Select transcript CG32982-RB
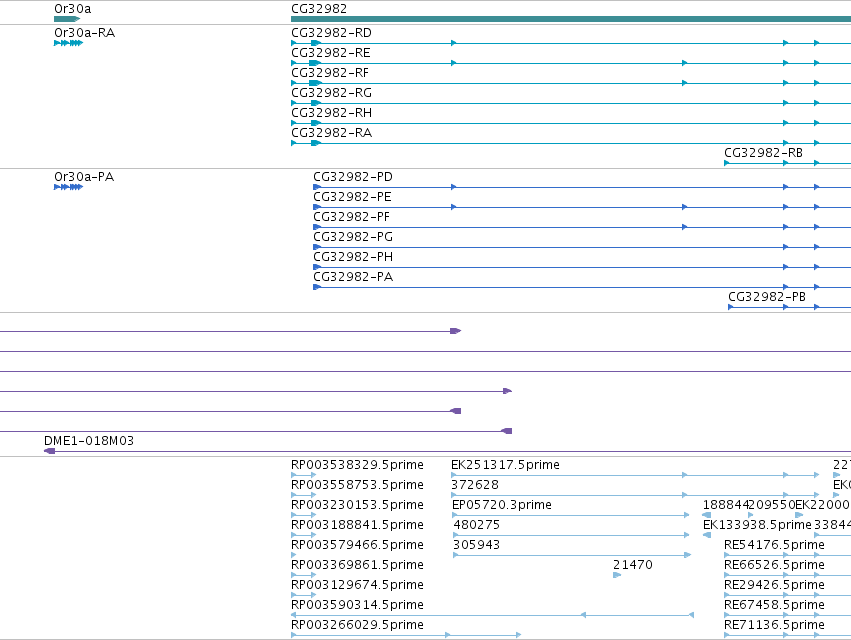 [x=764, y=153]
